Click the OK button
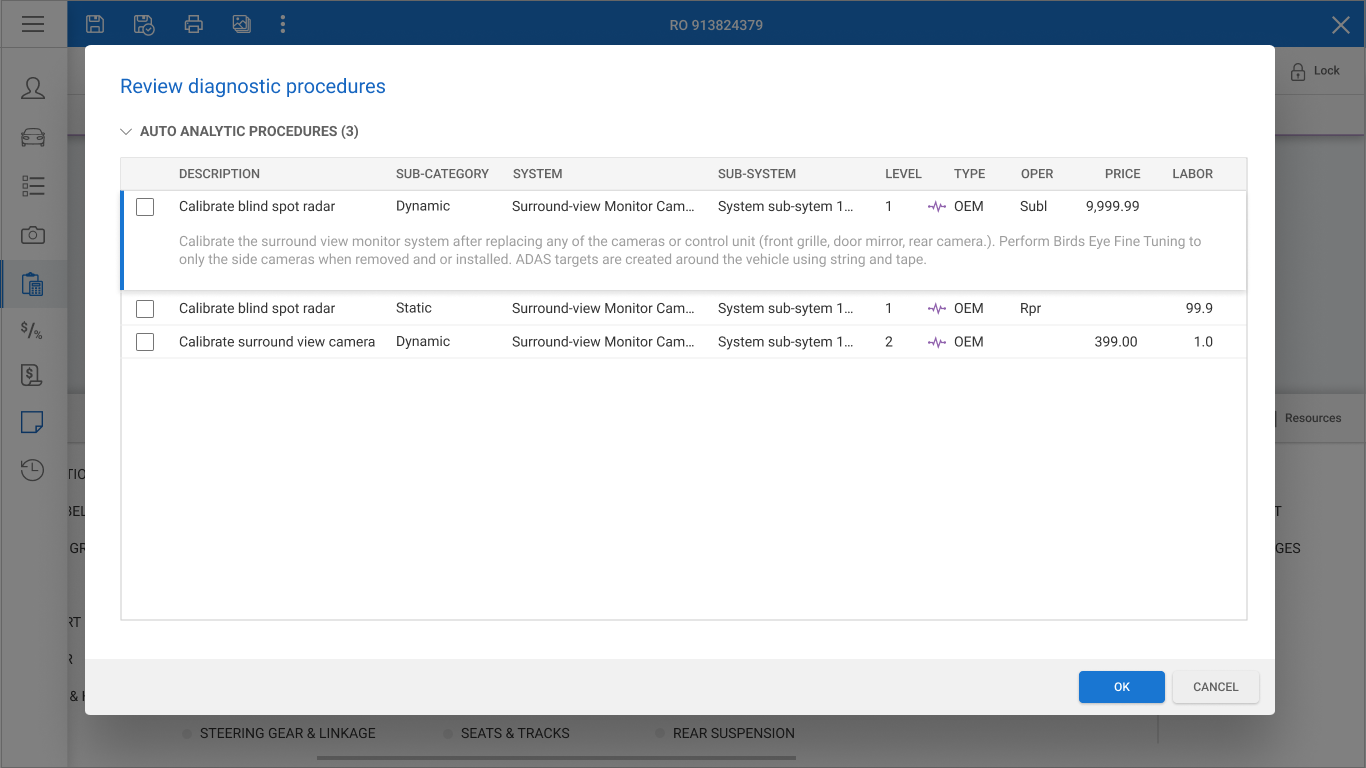 (x=1122, y=687)
